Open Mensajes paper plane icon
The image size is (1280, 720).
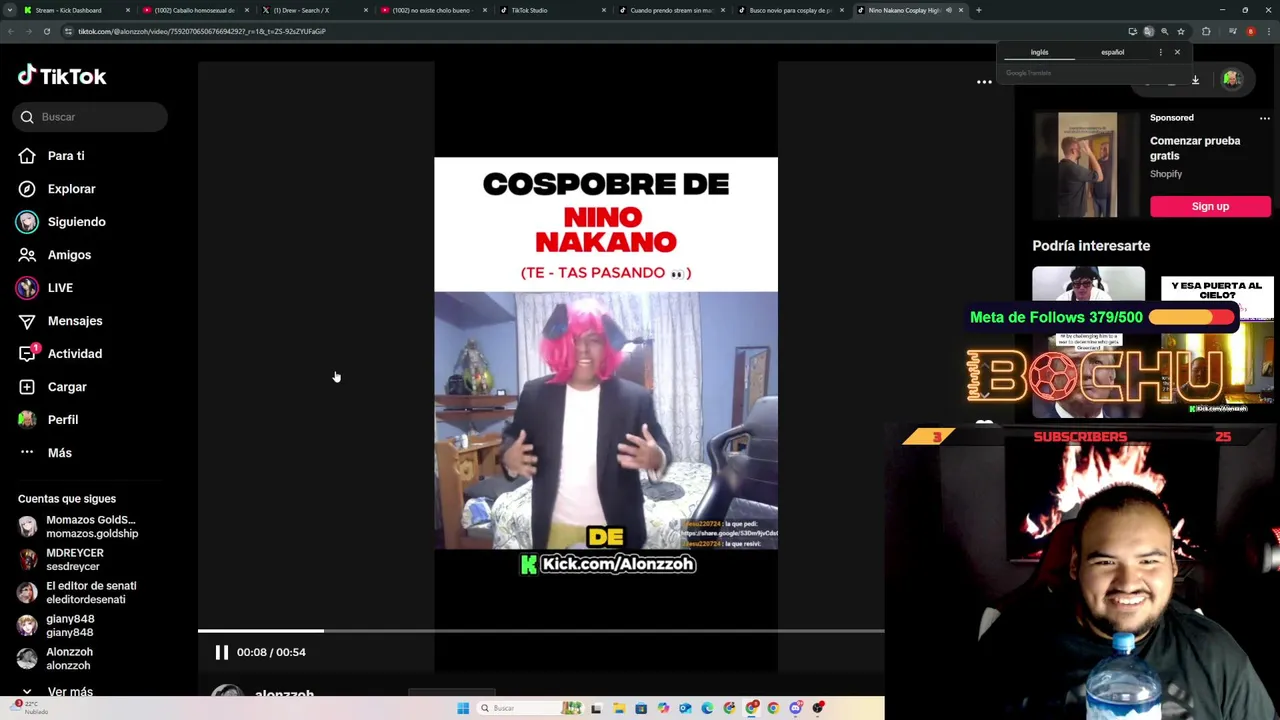point(27,321)
